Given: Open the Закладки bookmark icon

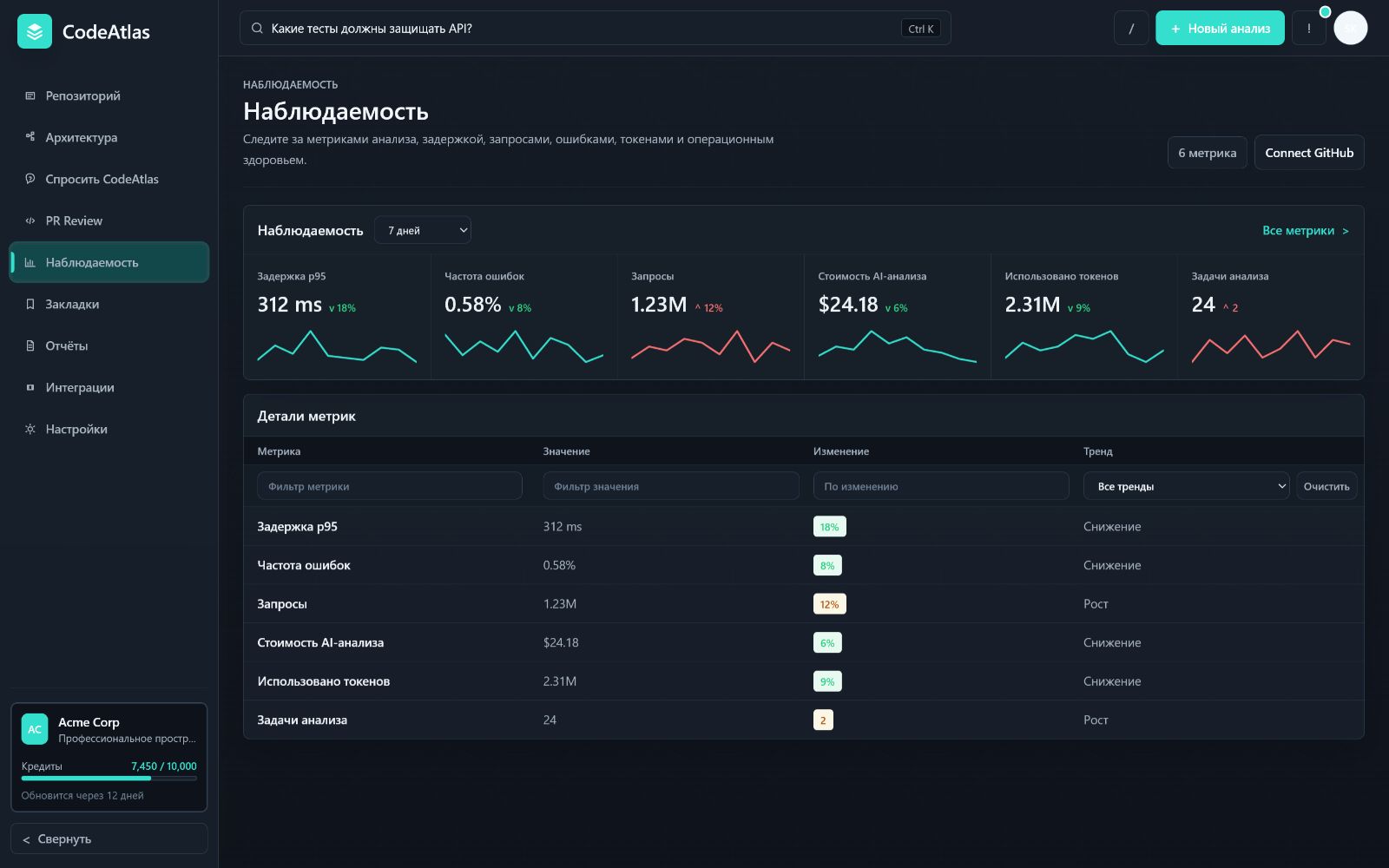Looking at the screenshot, I should pyautogui.click(x=30, y=304).
